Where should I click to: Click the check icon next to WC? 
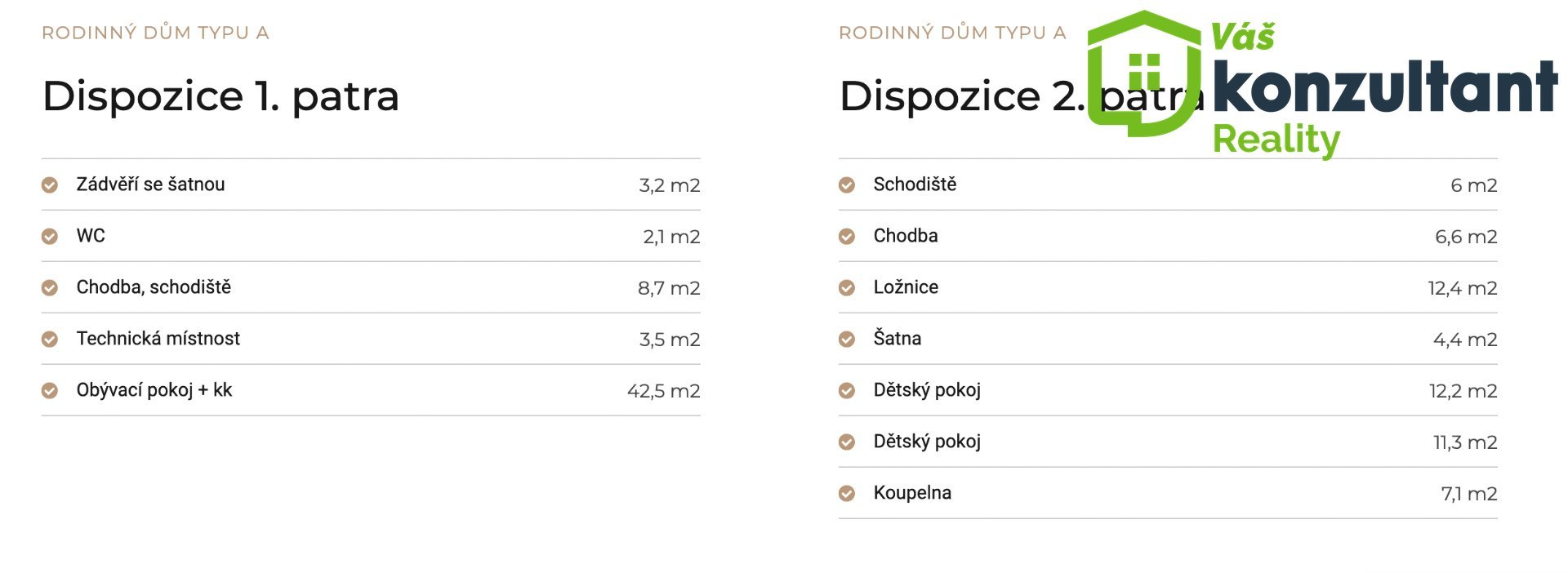click(50, 237)
